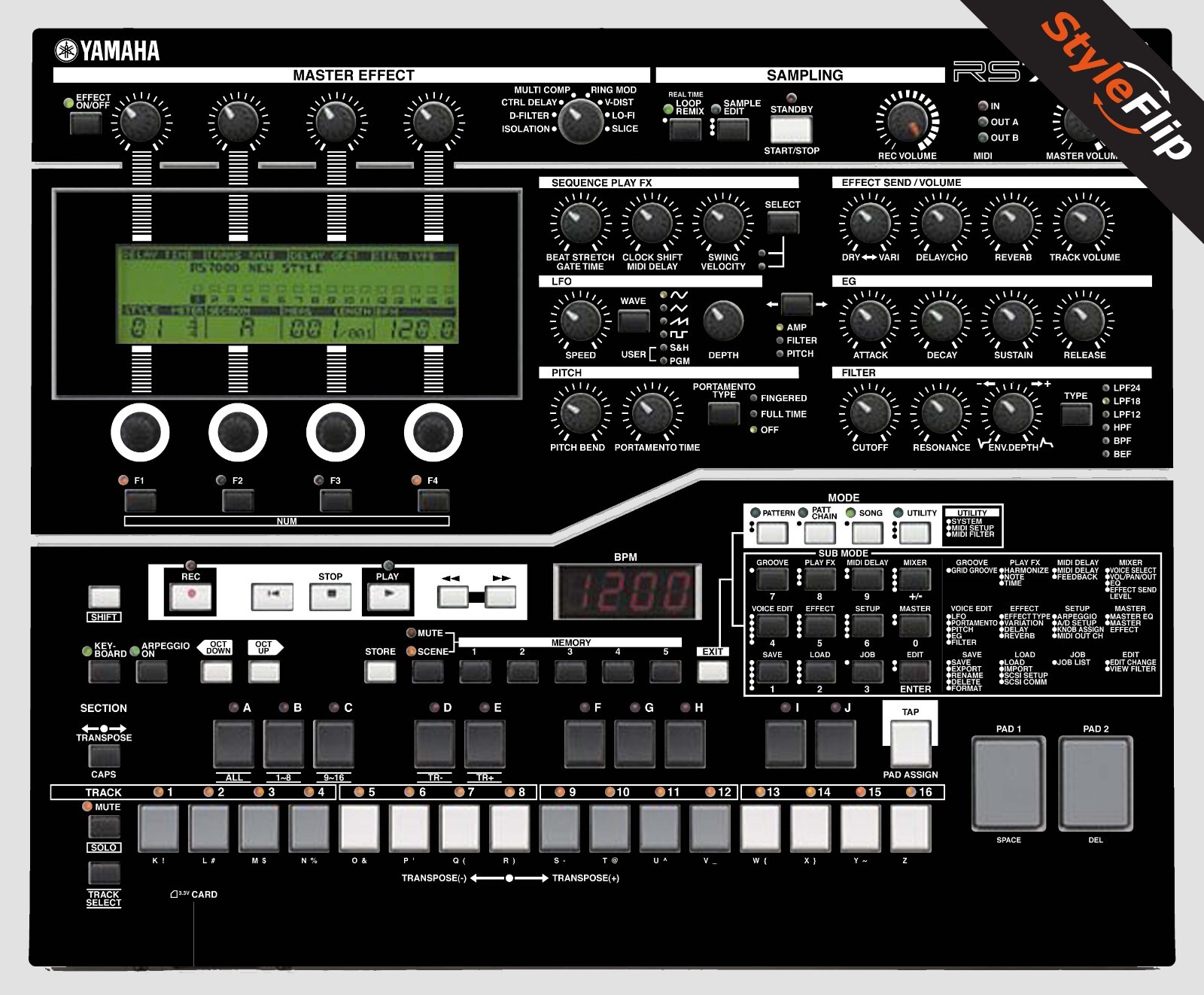Click the red BPM display
This screenshot has height=995, width=1204.
click(x=628, y=591)
